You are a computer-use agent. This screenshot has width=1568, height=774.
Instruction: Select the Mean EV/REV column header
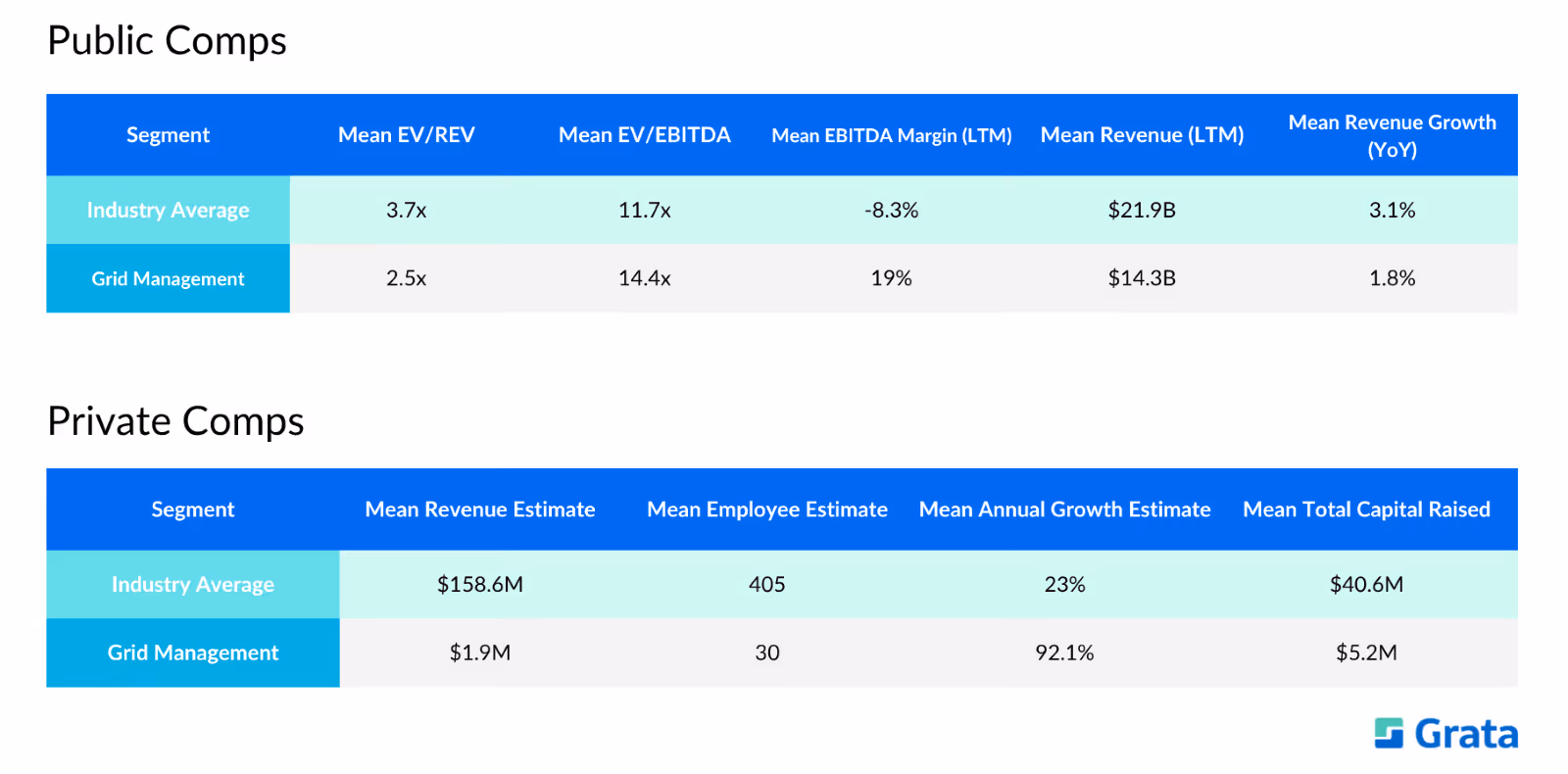[x=407, y=135]
